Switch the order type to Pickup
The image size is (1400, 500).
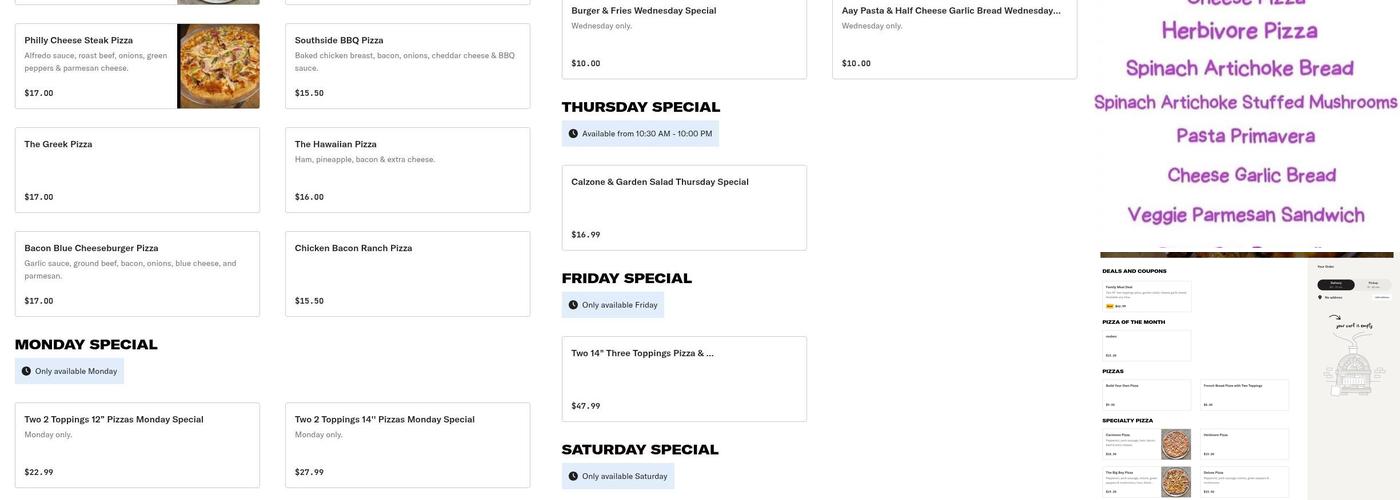[1373, 285]
